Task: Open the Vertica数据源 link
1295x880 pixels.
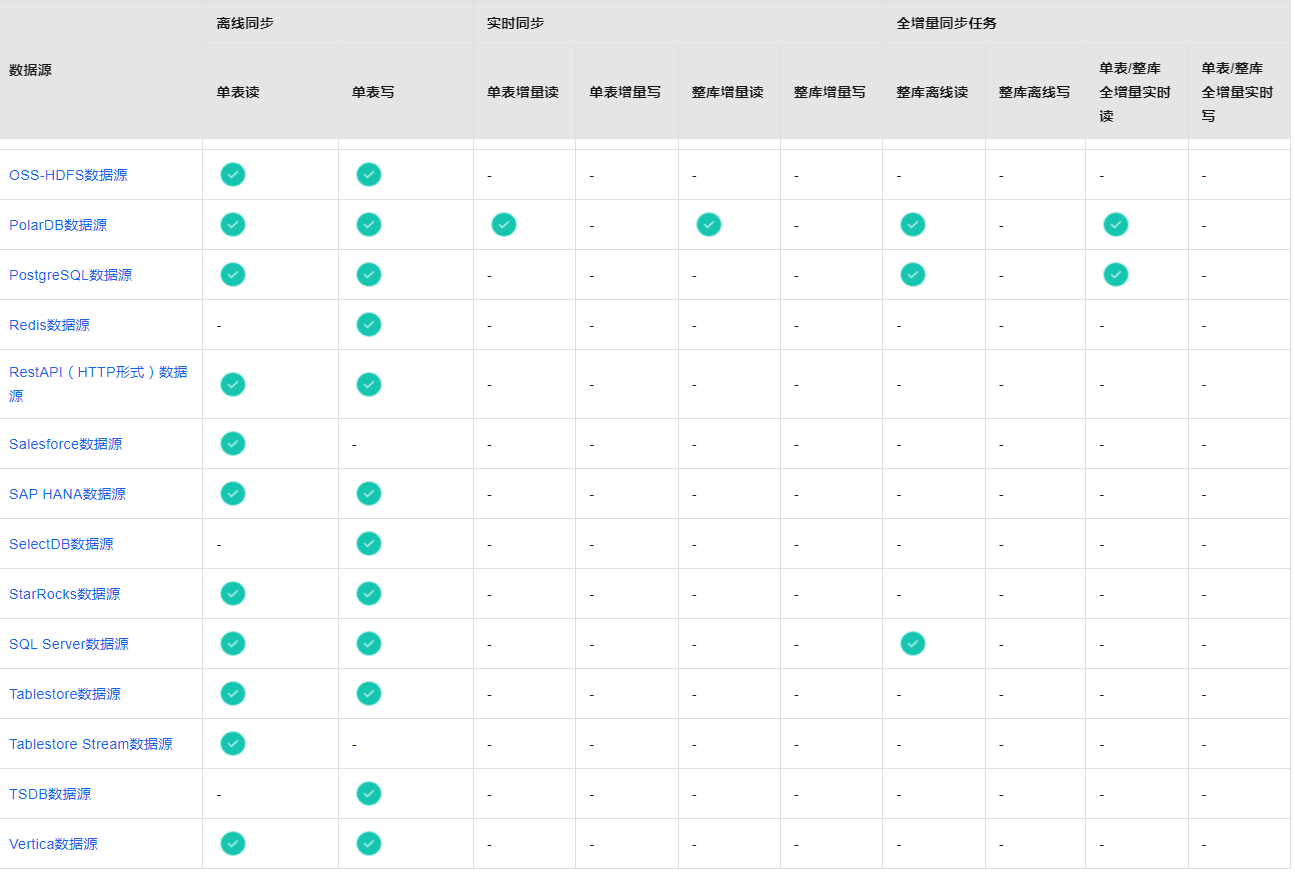Action: (x=54, y=844)
